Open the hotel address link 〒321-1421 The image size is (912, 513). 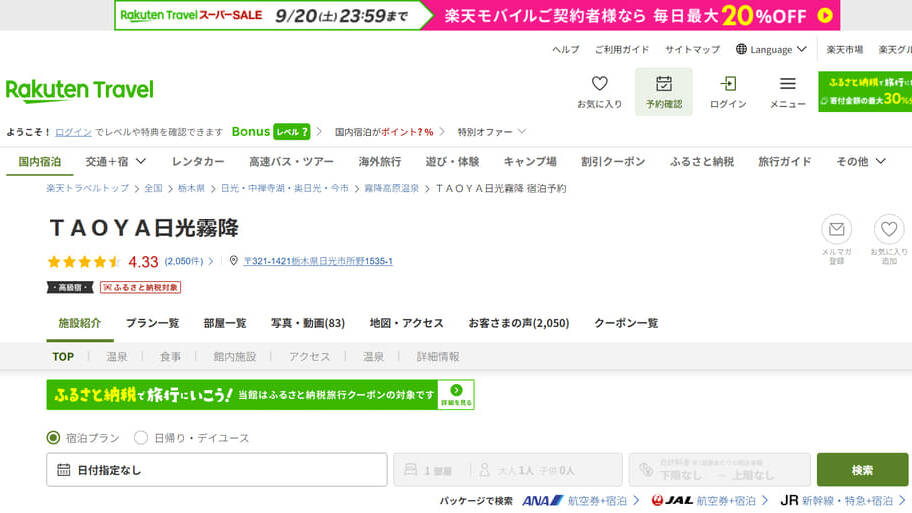pyautogui.click(x=318, y=261)
